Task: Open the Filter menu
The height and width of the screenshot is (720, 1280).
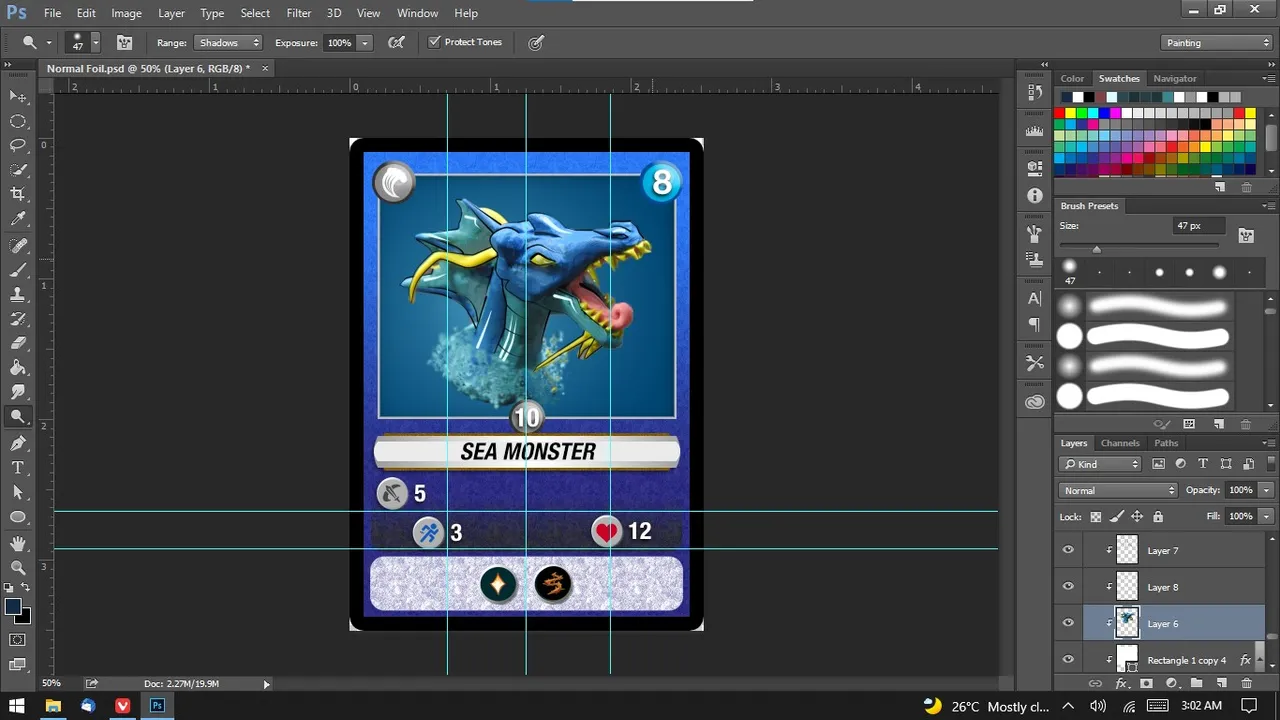Action: [x=298, y=13]
